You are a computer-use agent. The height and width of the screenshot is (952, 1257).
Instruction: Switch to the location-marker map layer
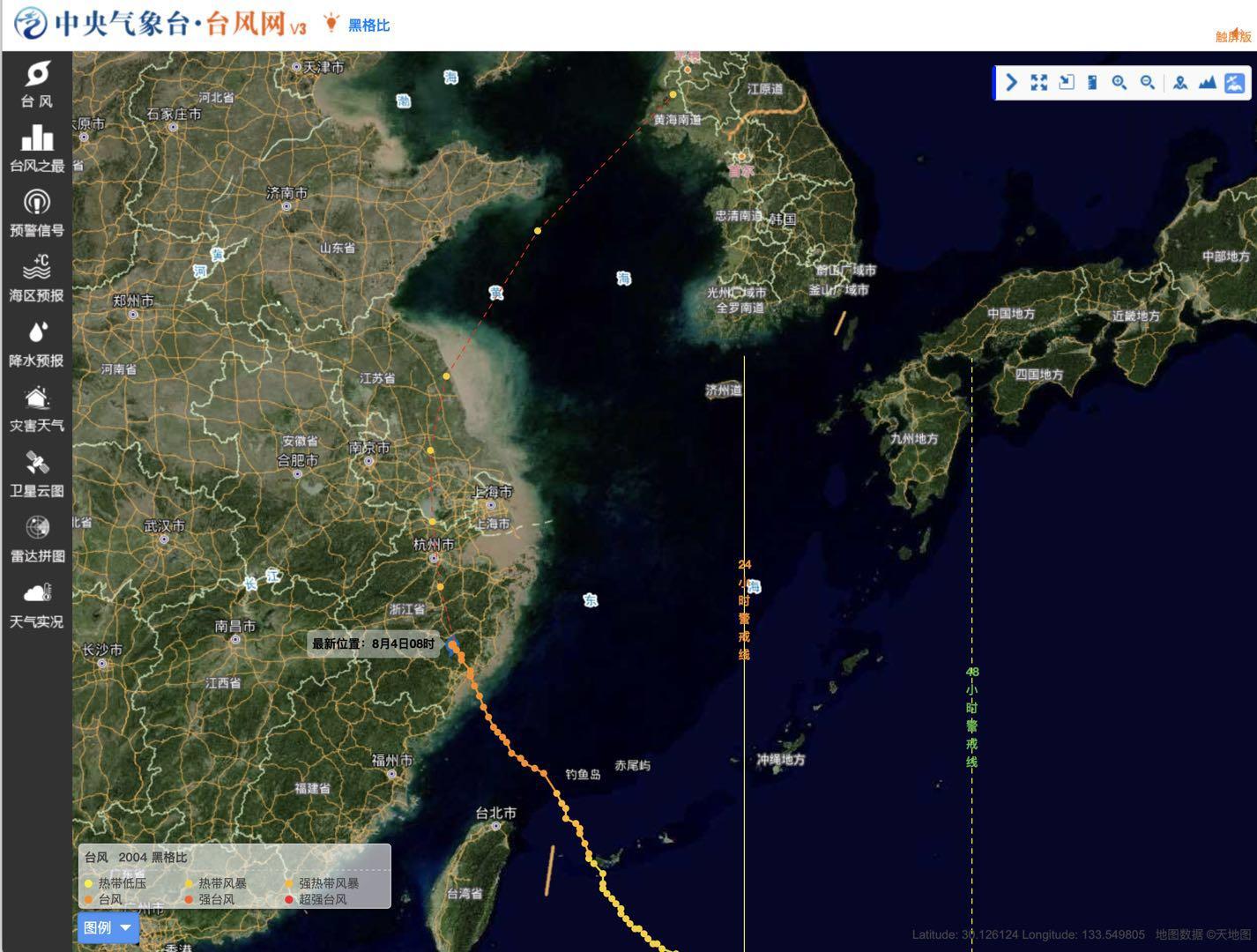1180,83
